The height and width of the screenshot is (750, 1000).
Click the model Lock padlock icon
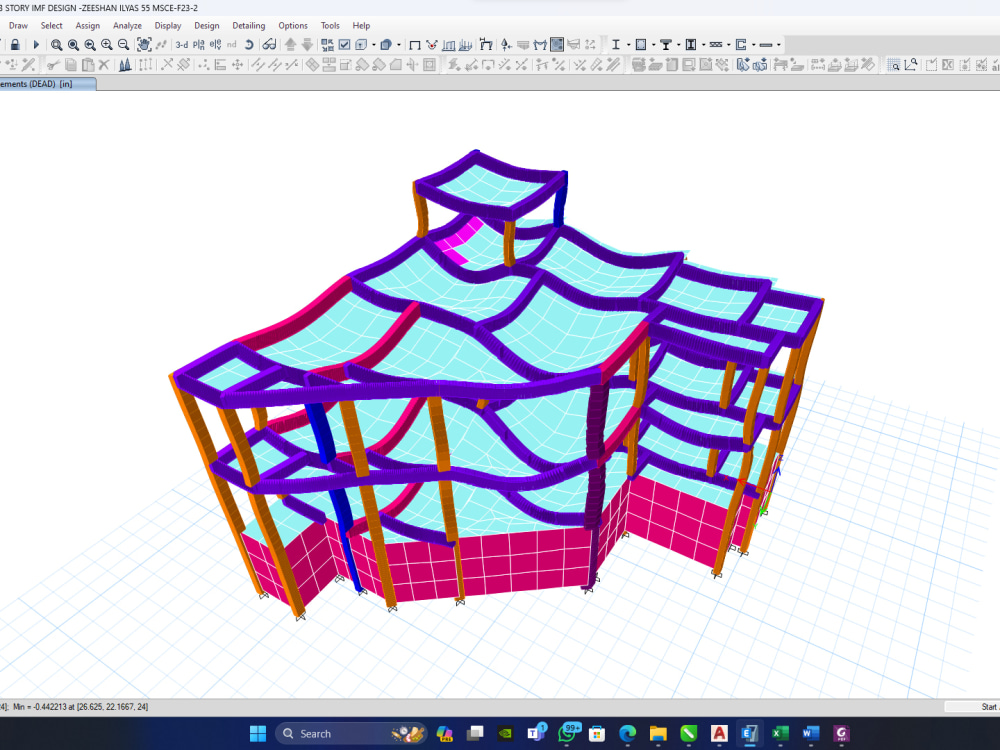[14, 44]
